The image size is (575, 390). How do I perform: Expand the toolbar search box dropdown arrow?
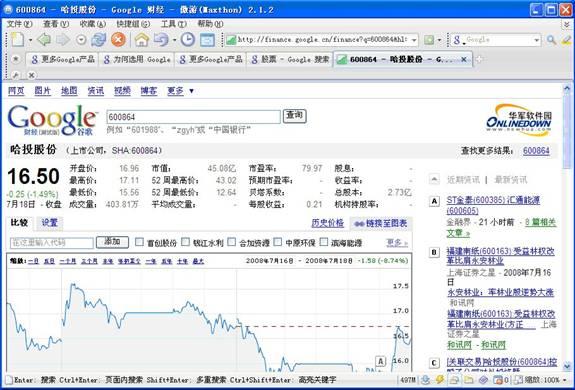[537, 40]
